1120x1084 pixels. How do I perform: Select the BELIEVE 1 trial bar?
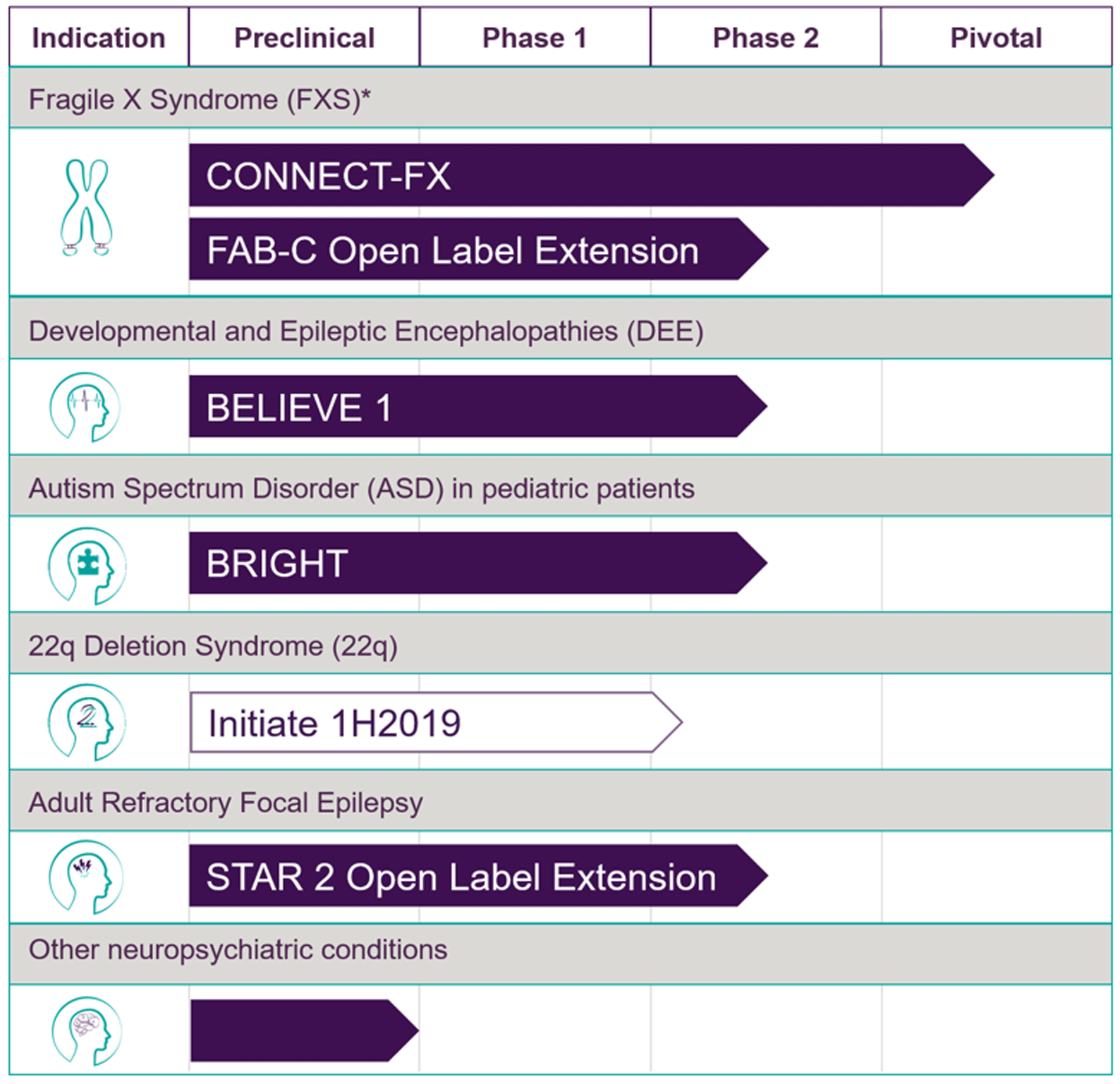click(x=478, y=406)
